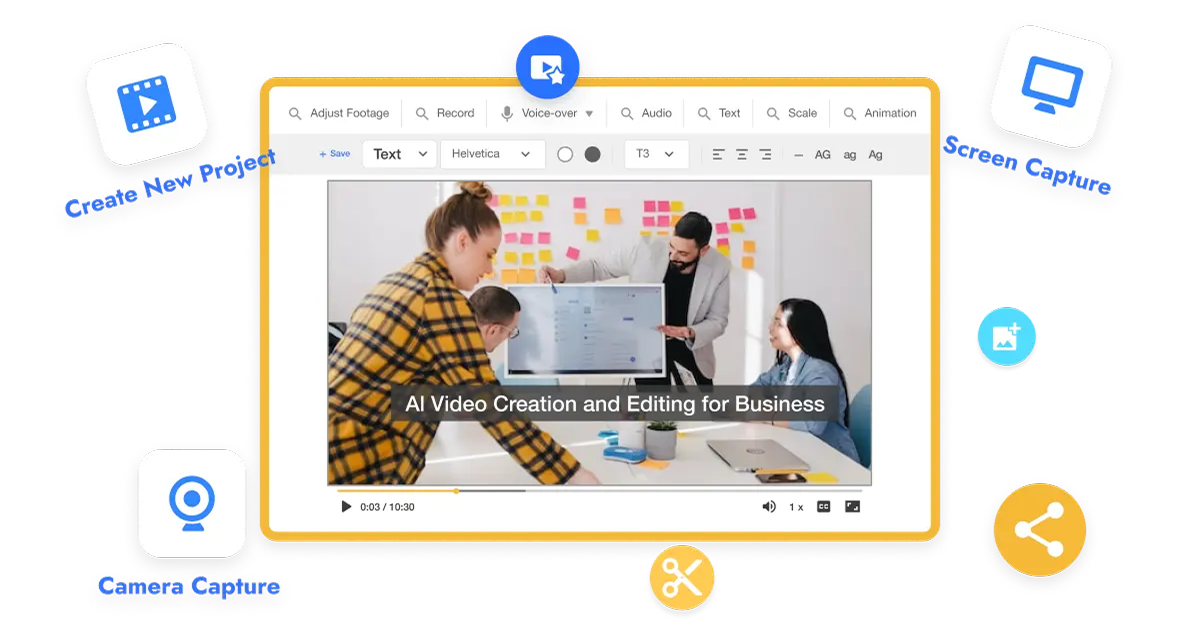Screen dimensions: 1200x619
Task: Open the Text style dropdown
Action: click(399, 154)
